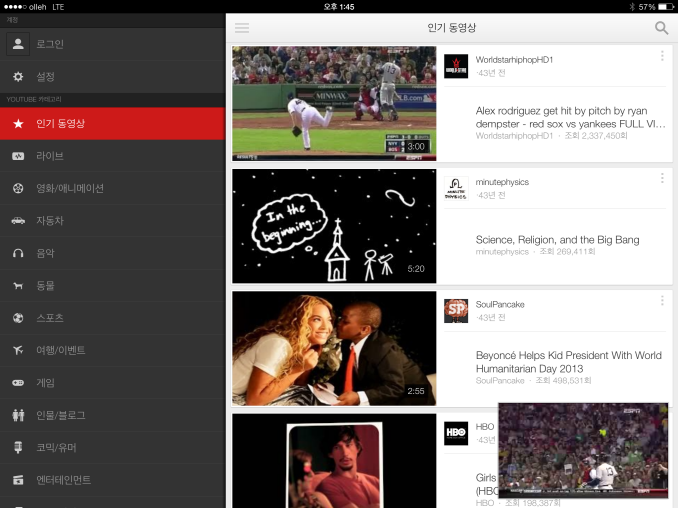Viewport: 678px width, 508px height.
Task: Tap the microphone icon for 코믹/유머
Action: [x=18, y=447]
